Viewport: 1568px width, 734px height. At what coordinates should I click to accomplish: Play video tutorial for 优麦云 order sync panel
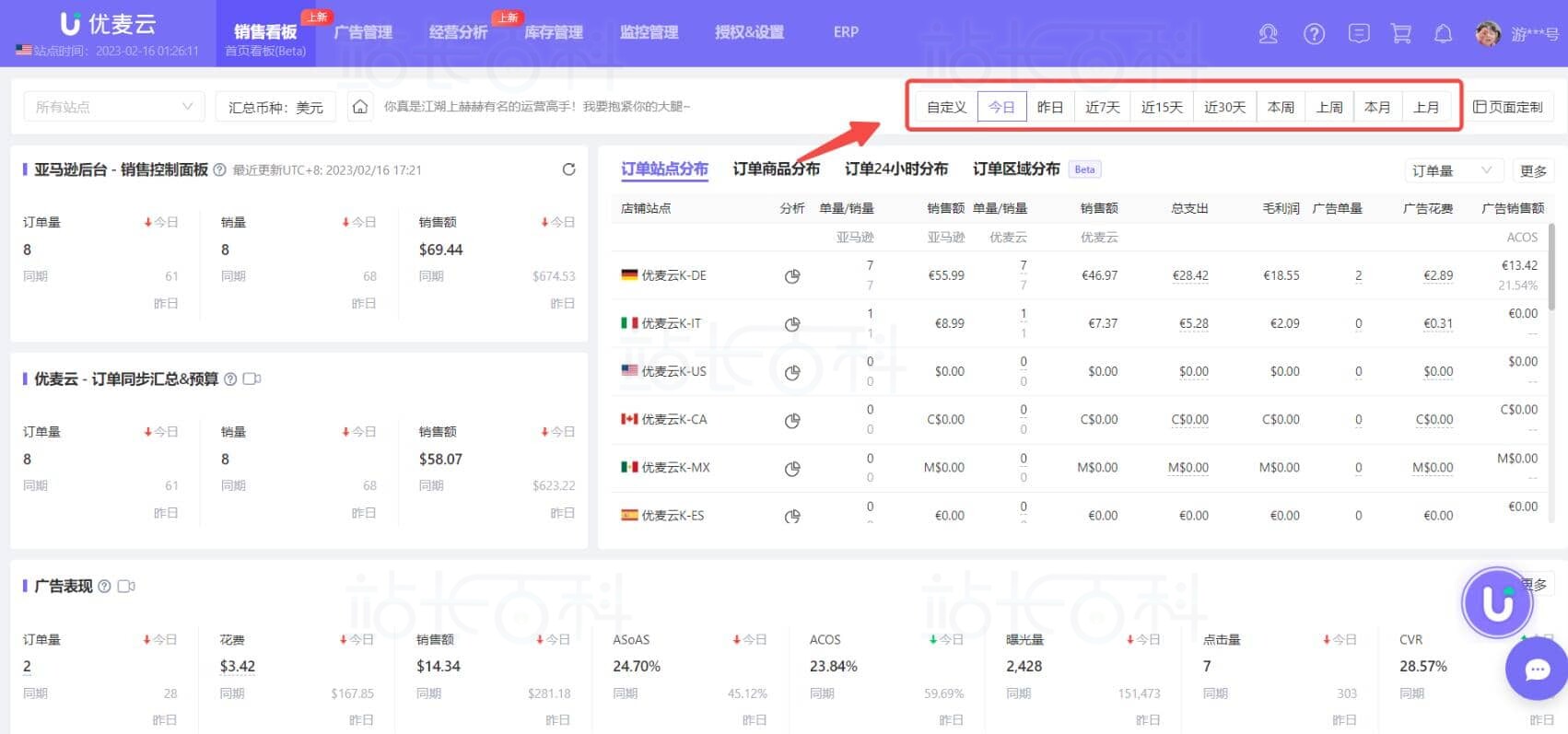pos(252,379)
